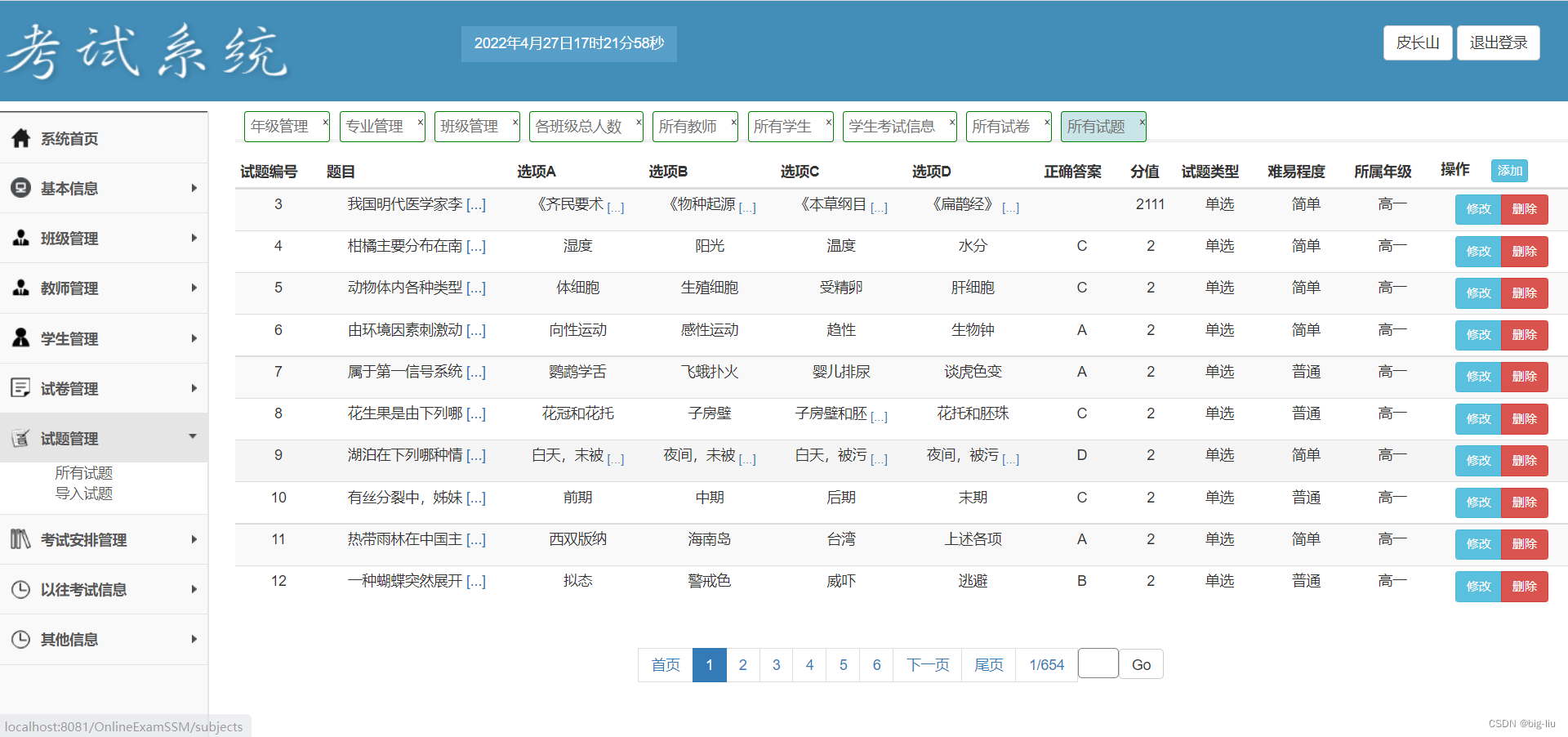Click 修改 for question number 7
The height and width of the screenshot is (737, 1568).
point(1478,377)
